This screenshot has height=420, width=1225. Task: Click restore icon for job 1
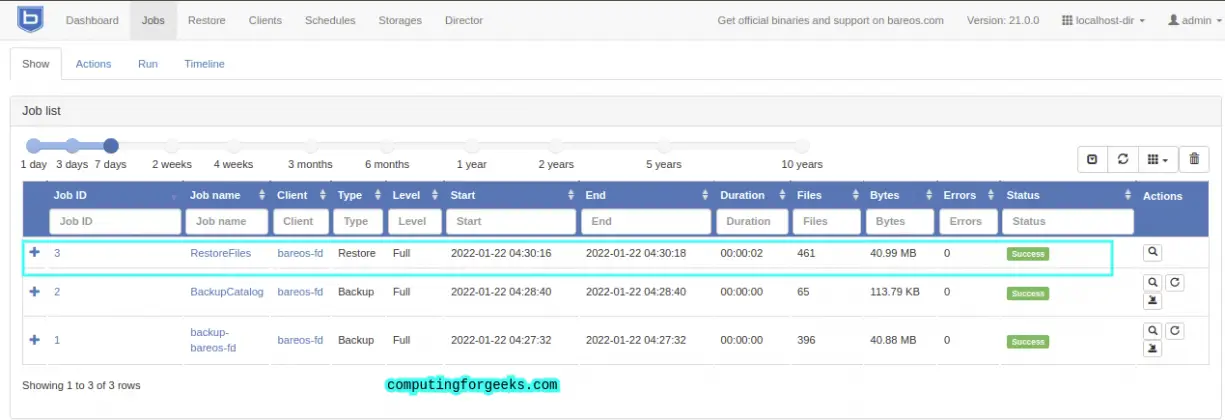pyautogui.click(x=1152, y=350)
